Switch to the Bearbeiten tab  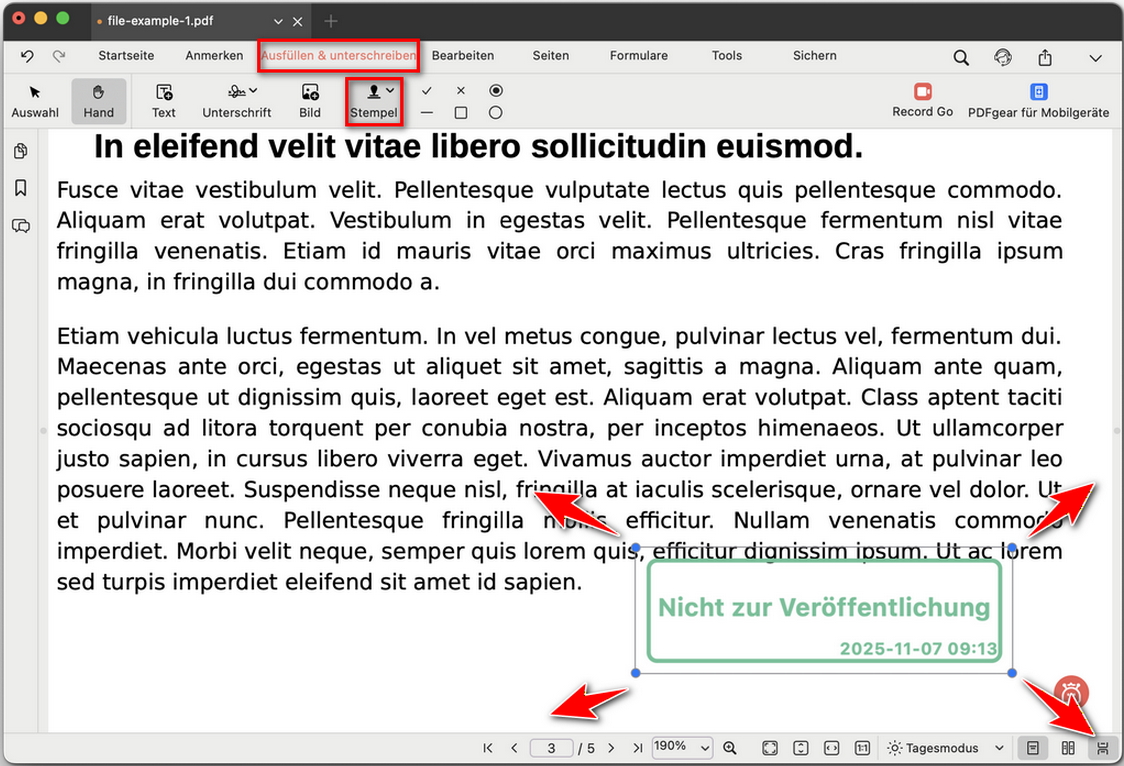(x=463, y=56)
